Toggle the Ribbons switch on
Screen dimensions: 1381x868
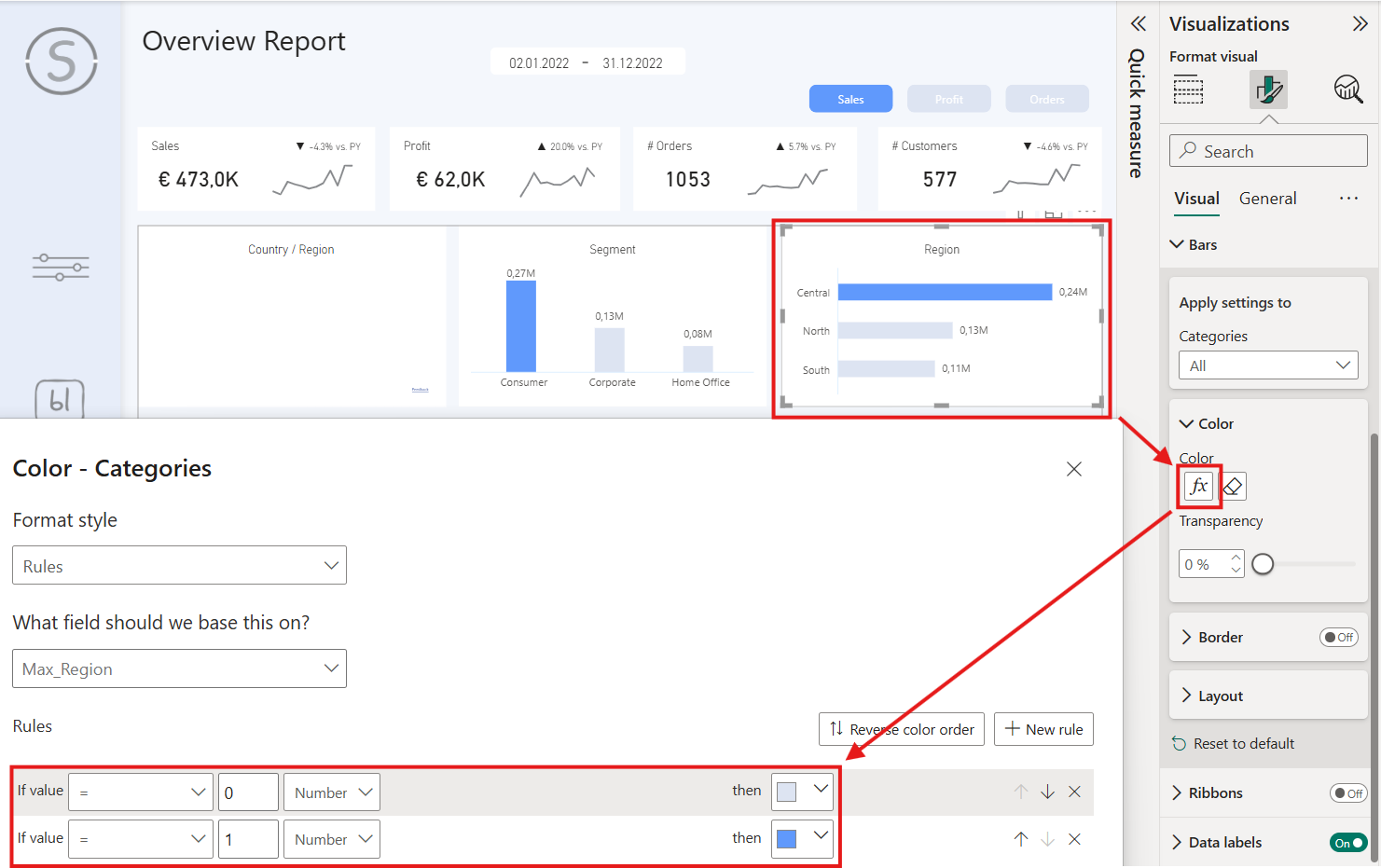1348,793
